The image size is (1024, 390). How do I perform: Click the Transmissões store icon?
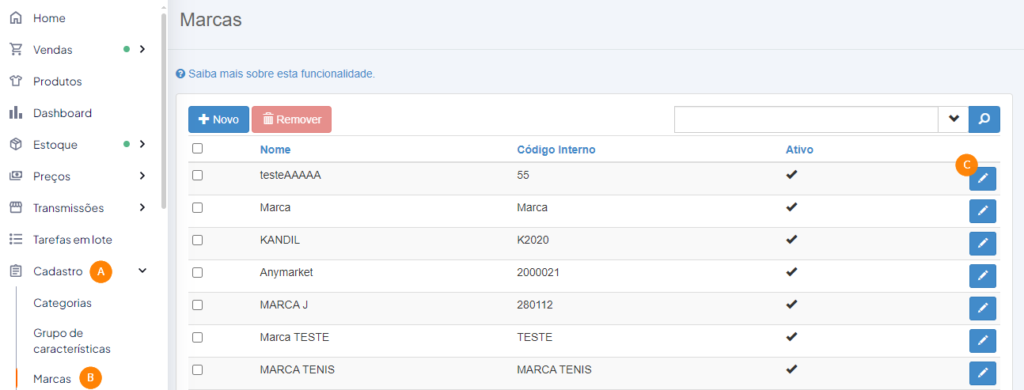(x=16, y=208)
